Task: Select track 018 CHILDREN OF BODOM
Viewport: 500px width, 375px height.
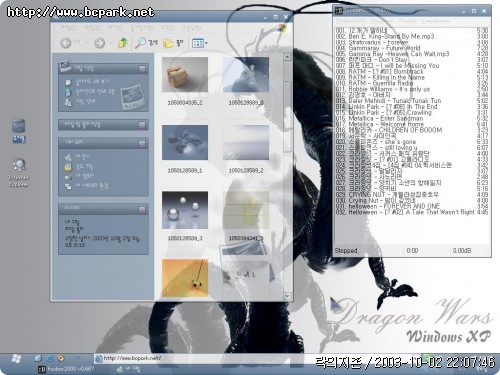Action: 412,130
